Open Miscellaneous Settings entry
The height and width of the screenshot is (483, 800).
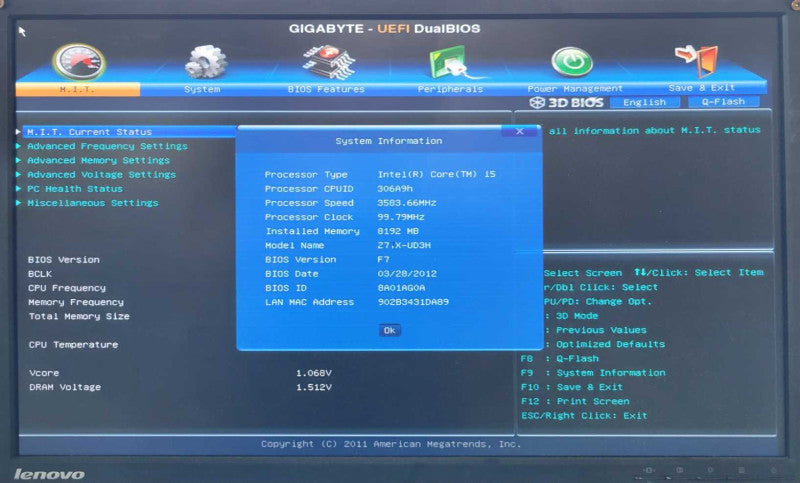pyautogui.click(x=93, y=203)
